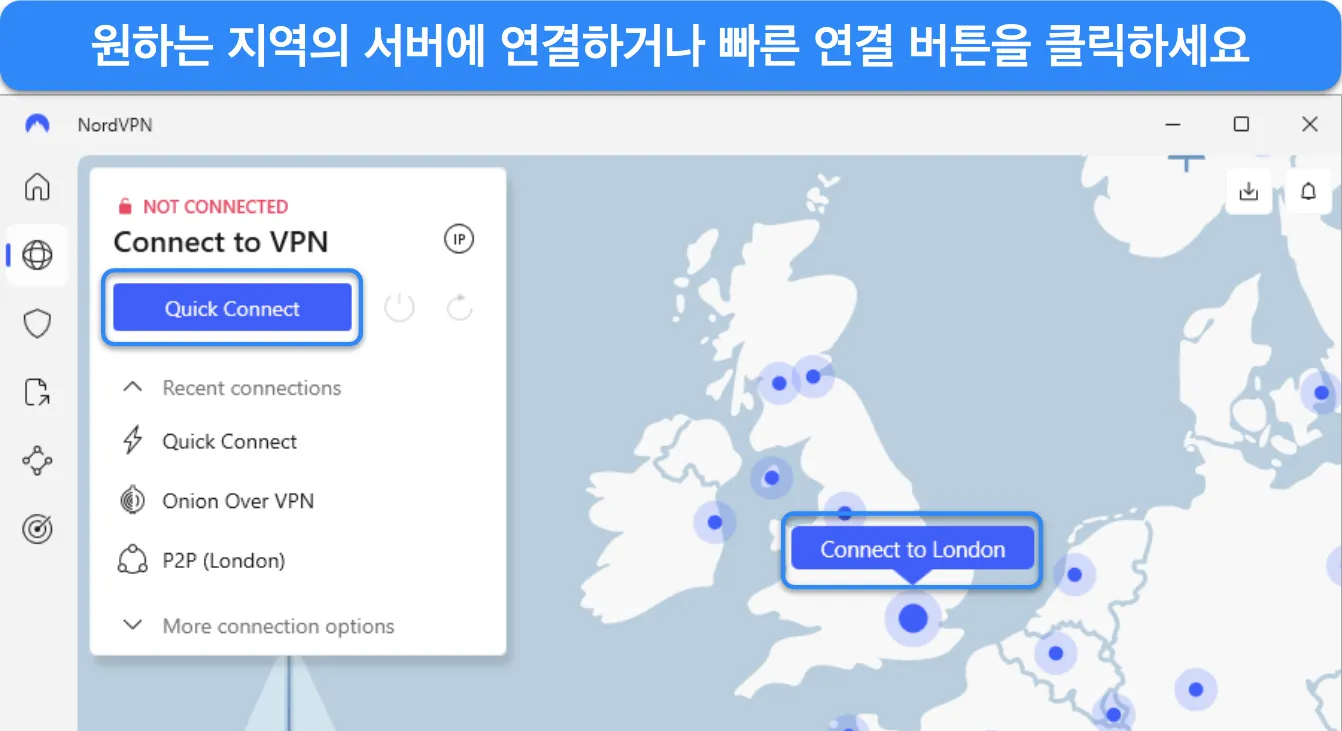Click the Connect to VPN heading
The image size is (1342, 731).
(221, 242)
